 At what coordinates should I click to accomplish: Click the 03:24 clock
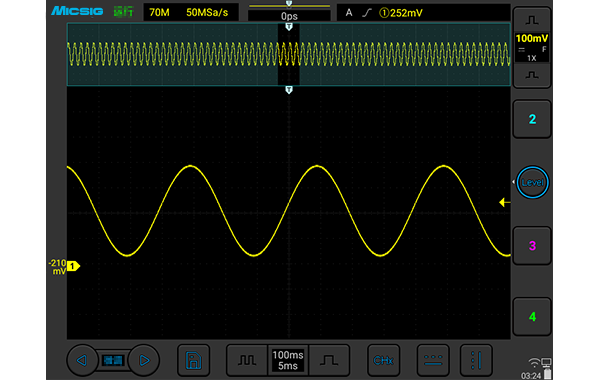click(531, 375)
